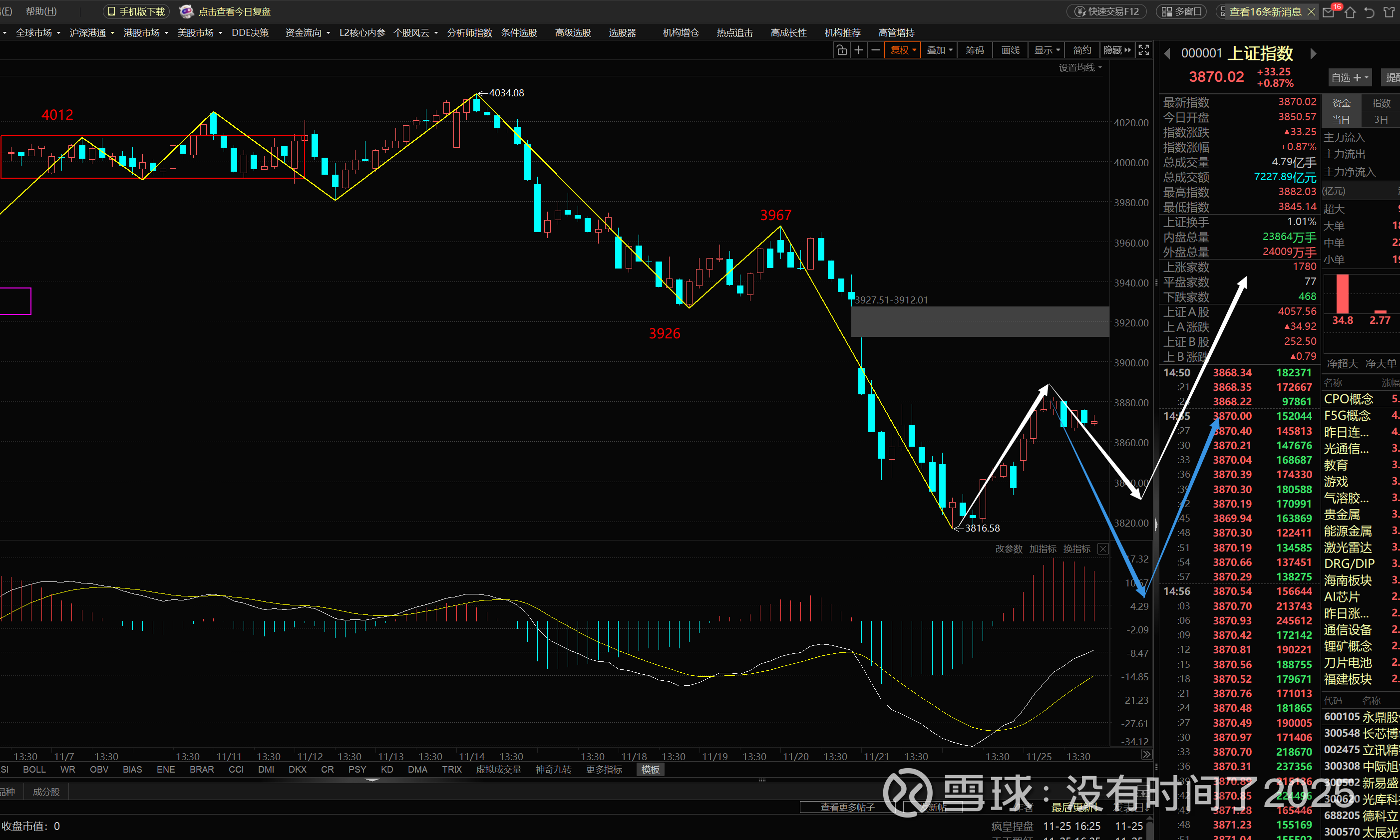Open the mail inbox icon
The image size is (1400, 840).
[x=1329, y=12]
